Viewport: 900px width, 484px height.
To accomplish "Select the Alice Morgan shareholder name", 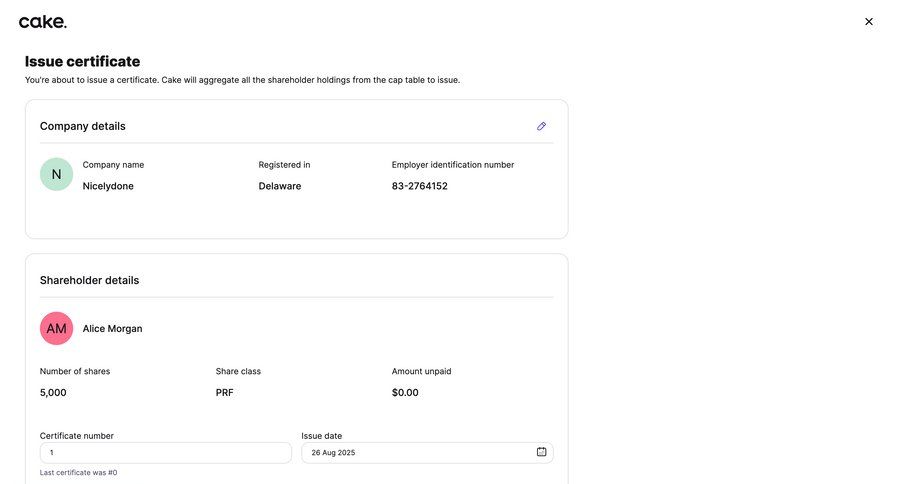I will 112,329.
